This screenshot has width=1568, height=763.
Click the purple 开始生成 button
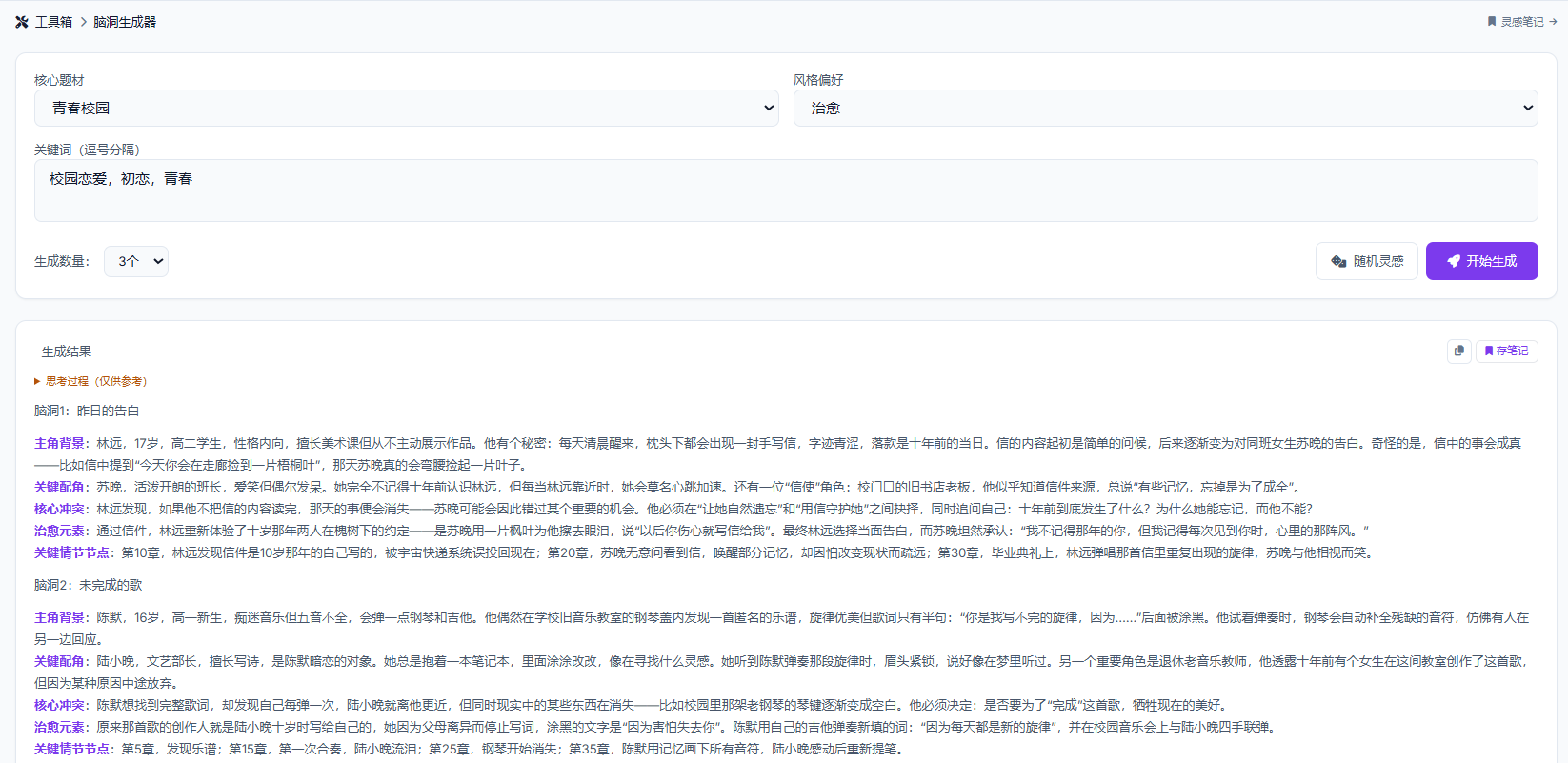pos(1481,261)
